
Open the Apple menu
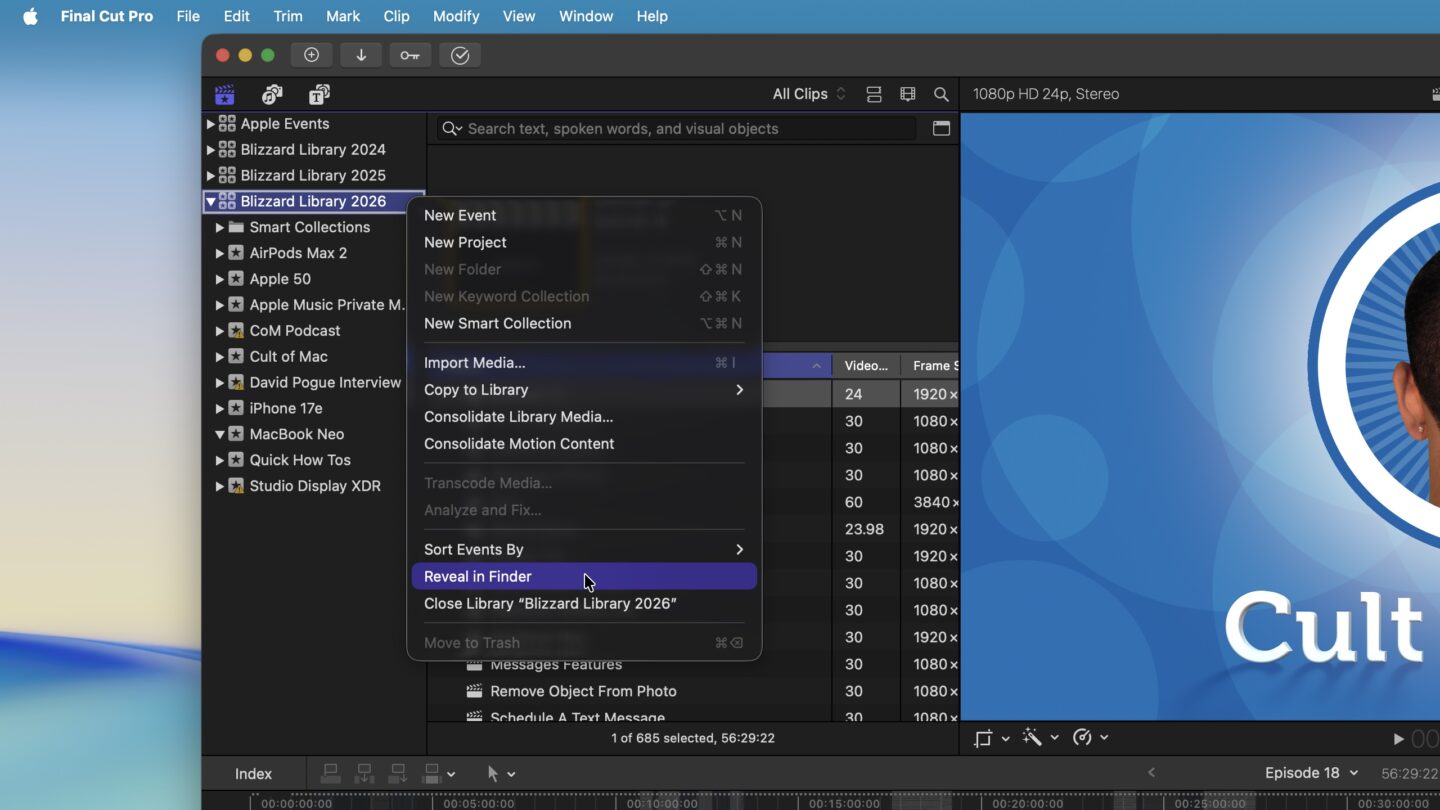click(x=30, y=16)
